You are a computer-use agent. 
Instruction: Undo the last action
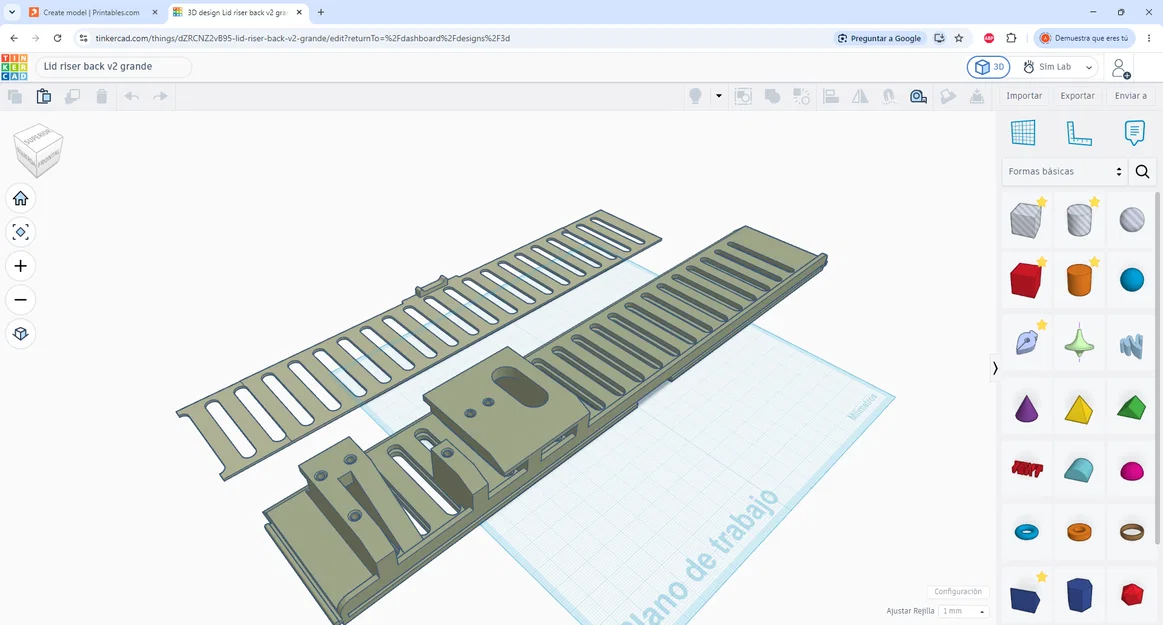click(131, 96)
